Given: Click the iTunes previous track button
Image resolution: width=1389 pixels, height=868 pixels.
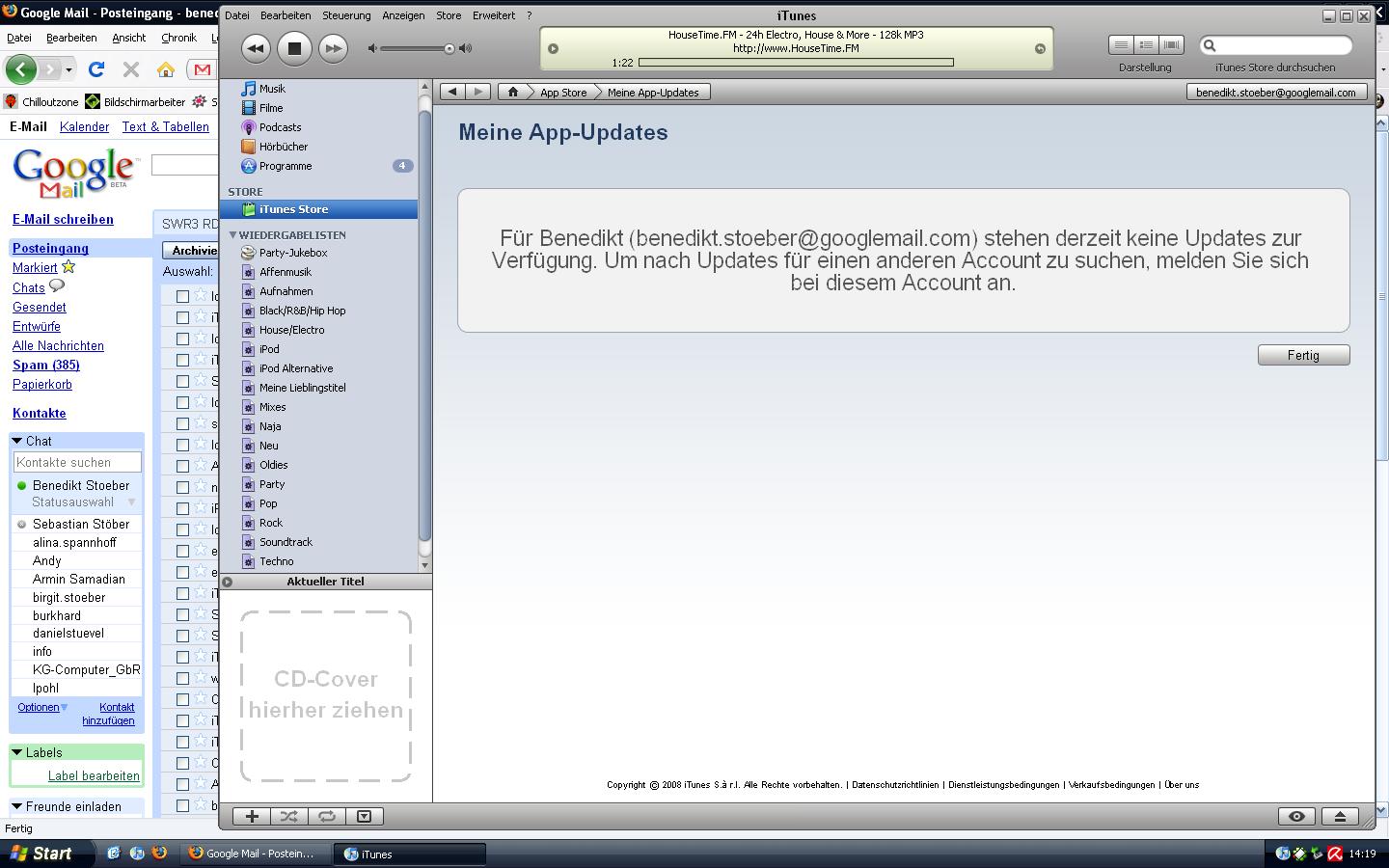Looking at the screenshot, I should coord(255,48).
